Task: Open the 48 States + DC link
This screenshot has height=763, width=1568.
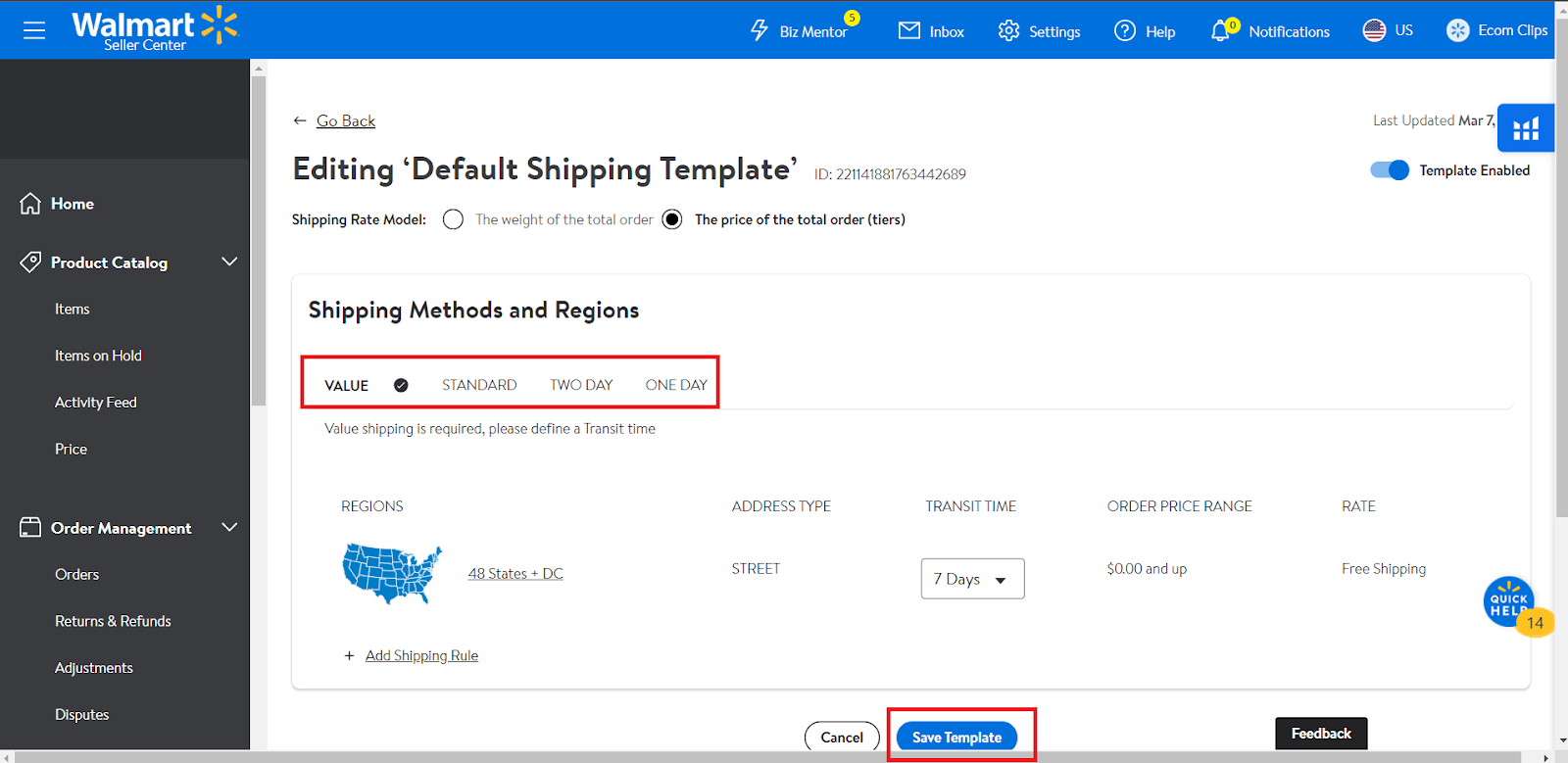Action: 515,573
